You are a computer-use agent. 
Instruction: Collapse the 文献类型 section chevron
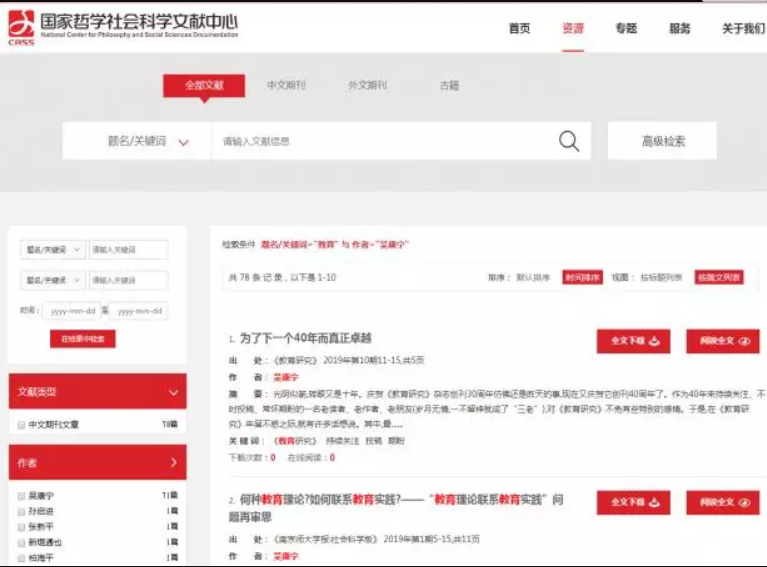pos(173,392)
